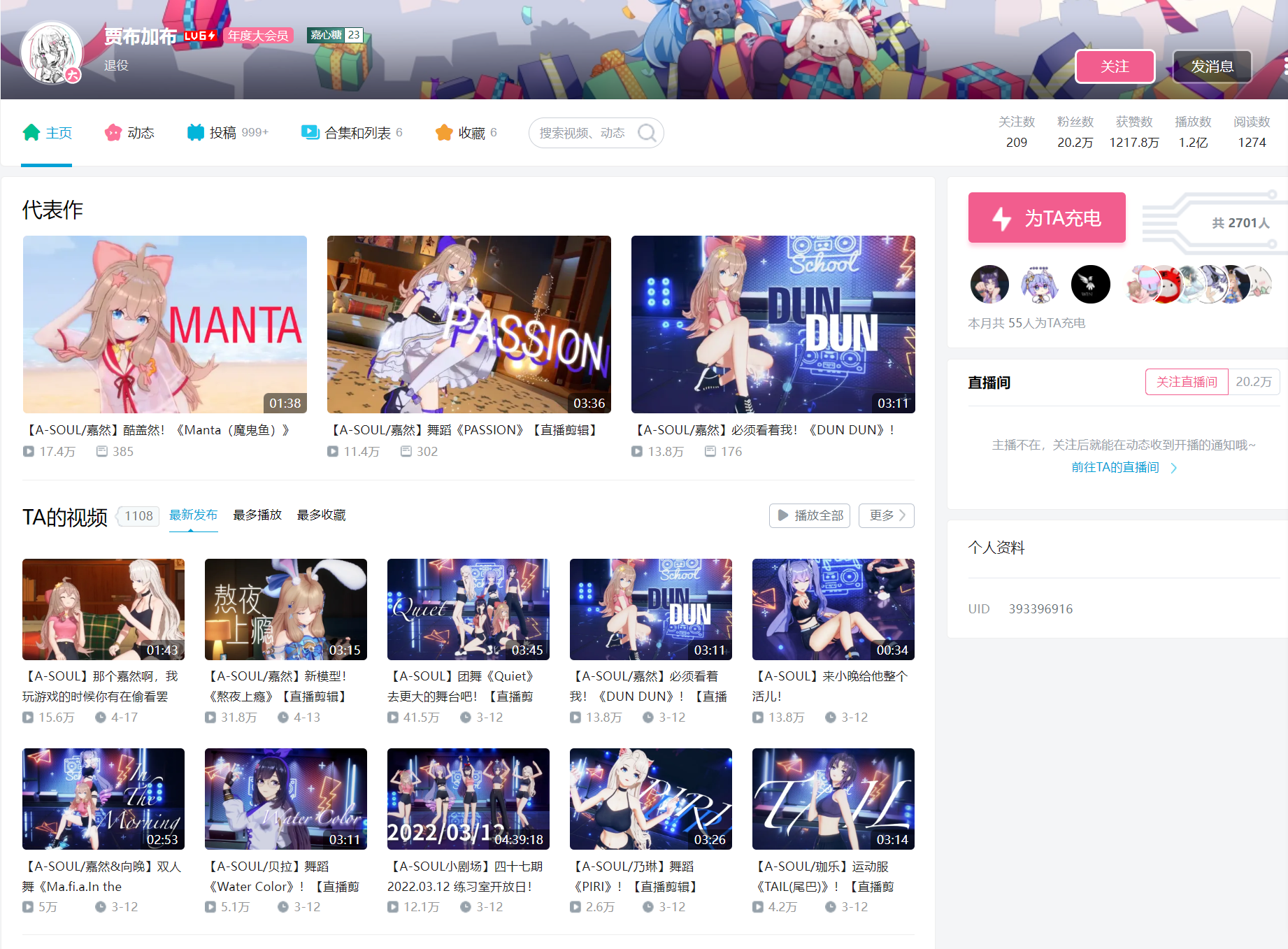This screenshot has width=1288, height=949.
Task: Click the lightning bolt charge icon
Action: pos(1002,219)
